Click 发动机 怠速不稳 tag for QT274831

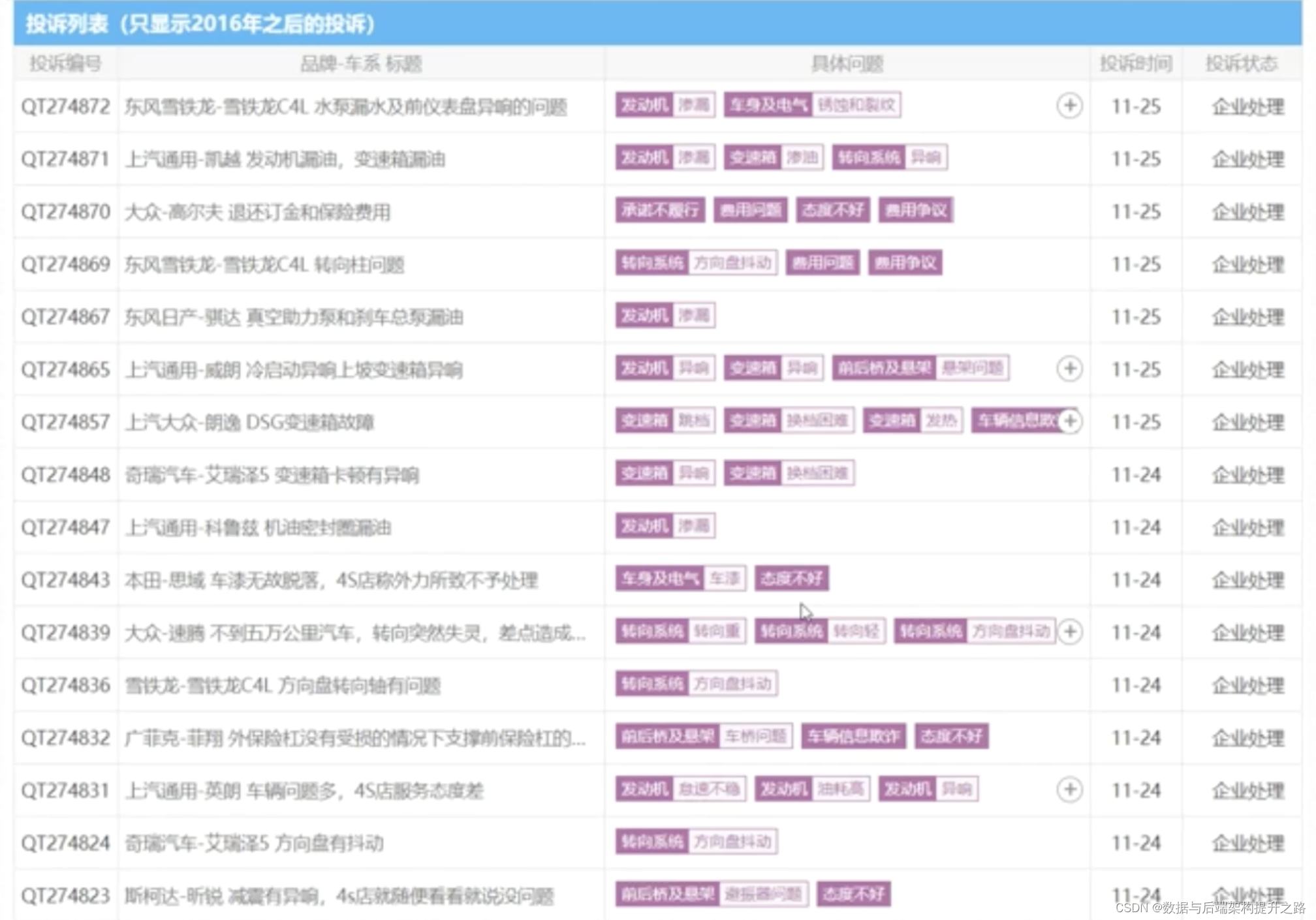tap(680, 790)
